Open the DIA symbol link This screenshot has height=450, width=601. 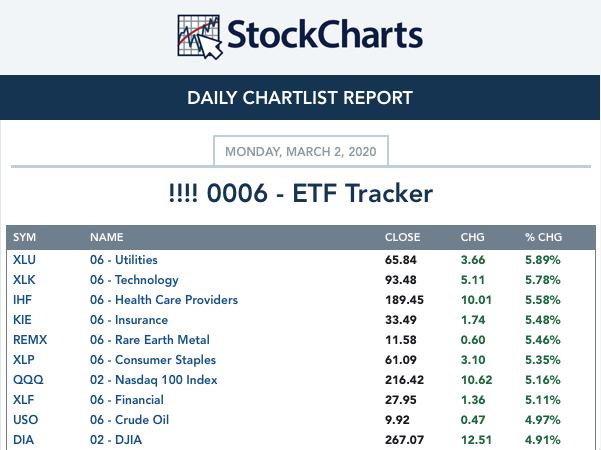coord(23,440)
